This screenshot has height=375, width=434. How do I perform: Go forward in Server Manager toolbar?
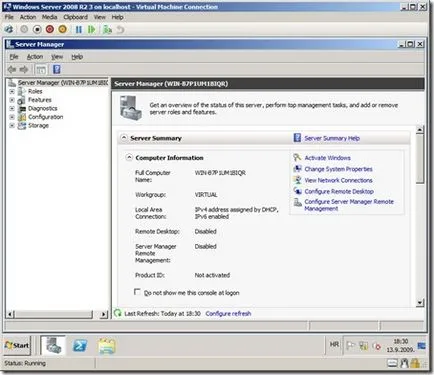point(24,69)
